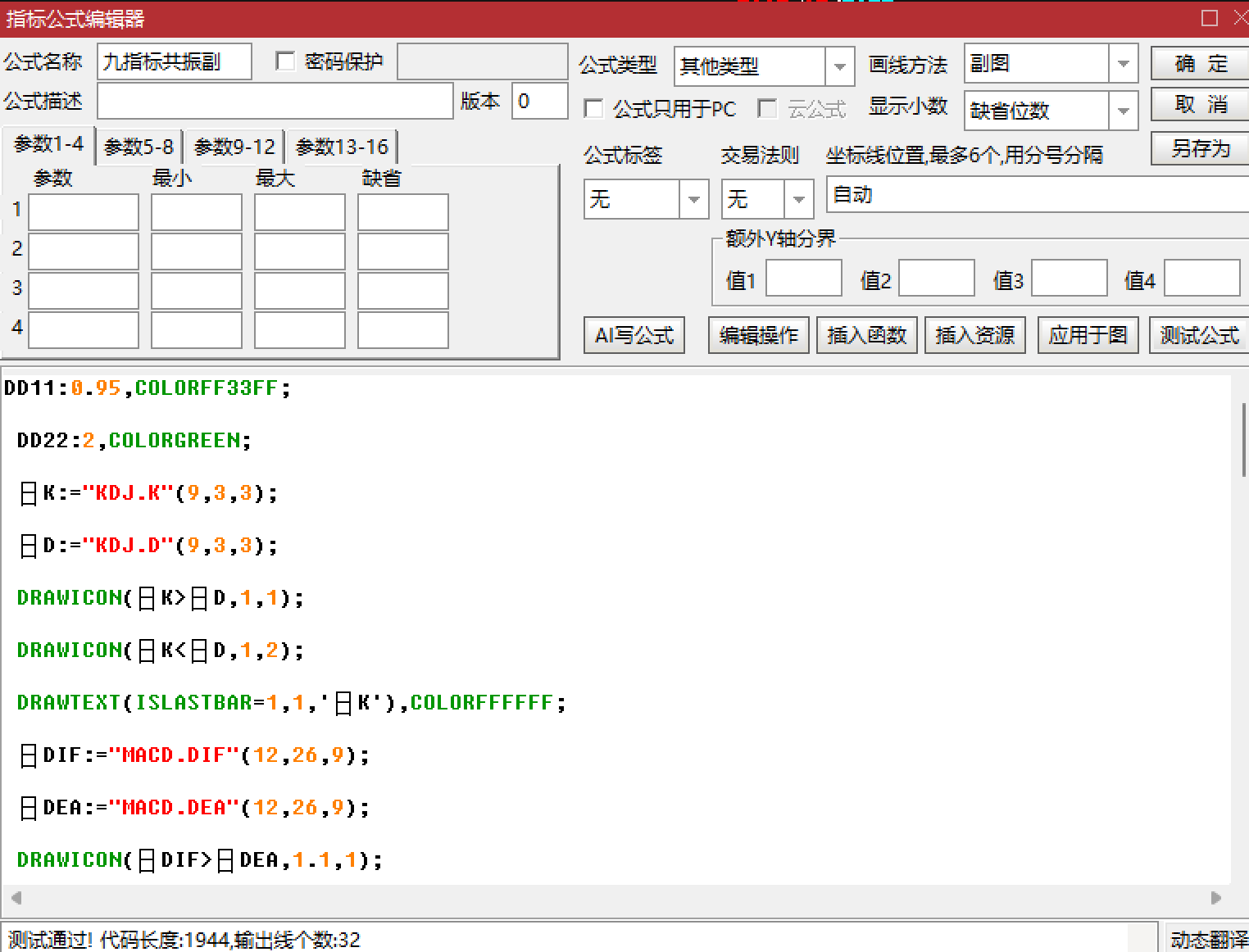Check the 云公式 option

pos(768,109)
